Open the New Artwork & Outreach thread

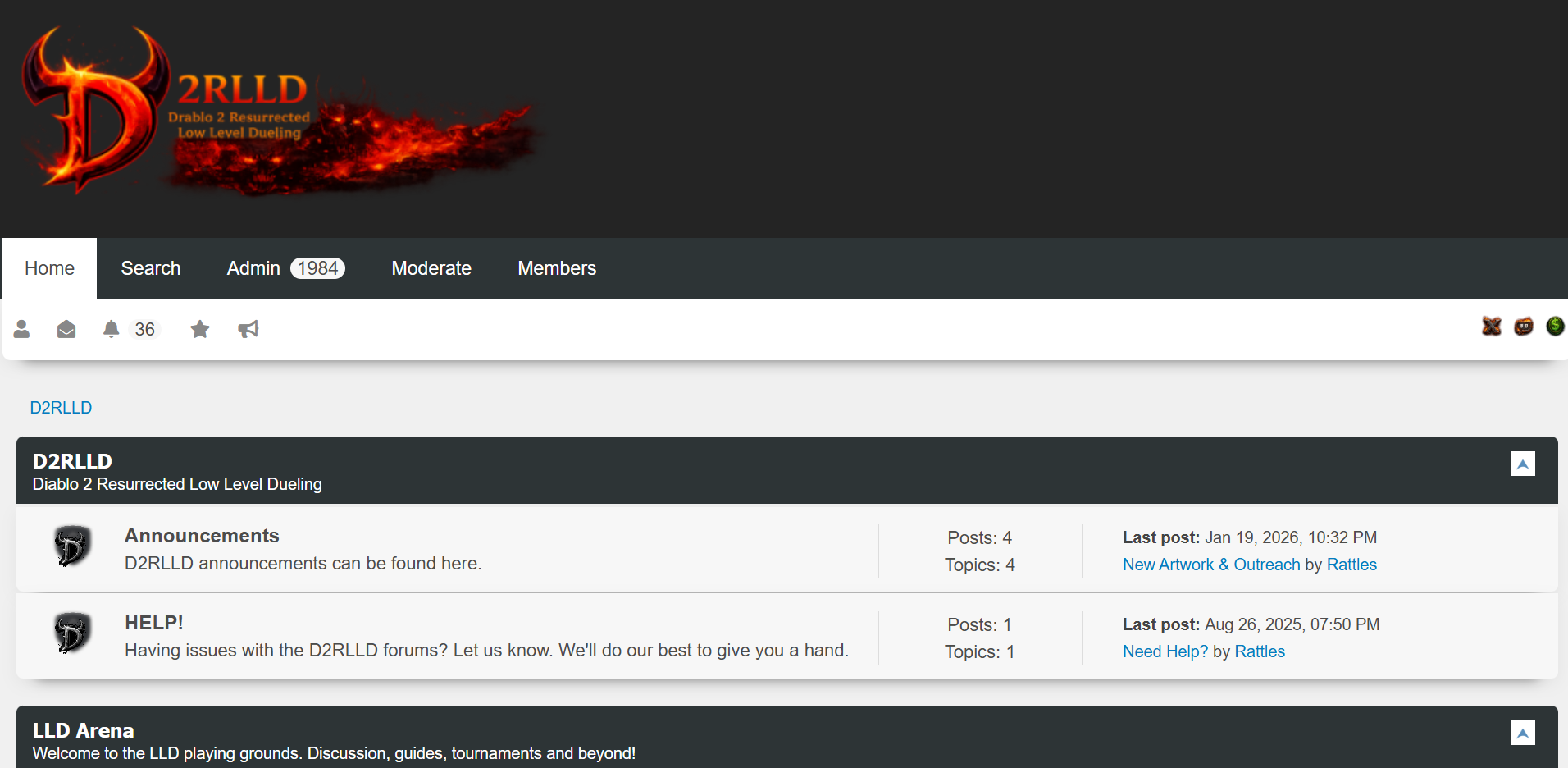(1210, 565)
